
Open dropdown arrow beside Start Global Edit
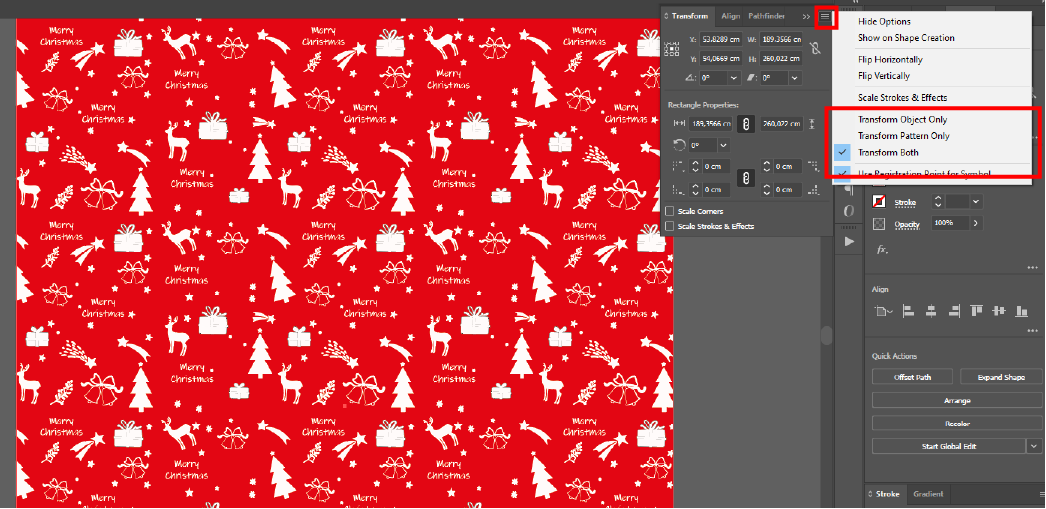click(x=1033, y=446)
